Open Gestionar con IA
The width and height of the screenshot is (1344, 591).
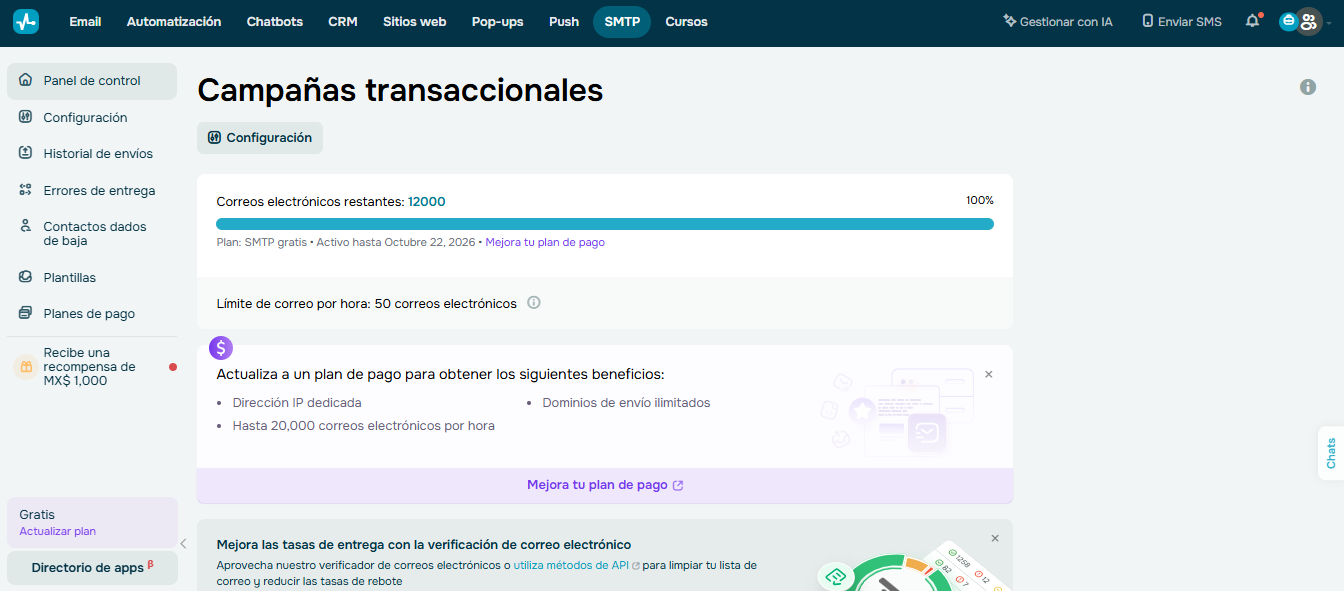[x=1058, y=21]
